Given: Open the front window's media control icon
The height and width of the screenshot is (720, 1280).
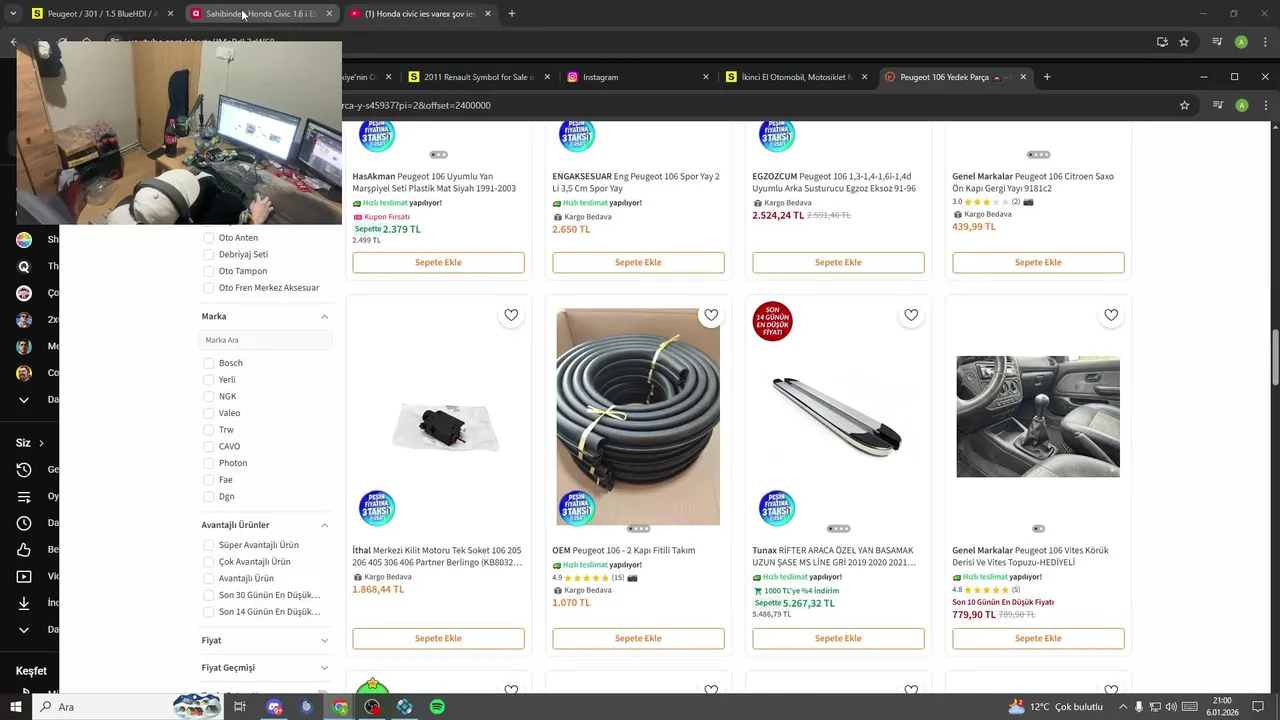Looking at the screenshot, I should [1217, 105].
